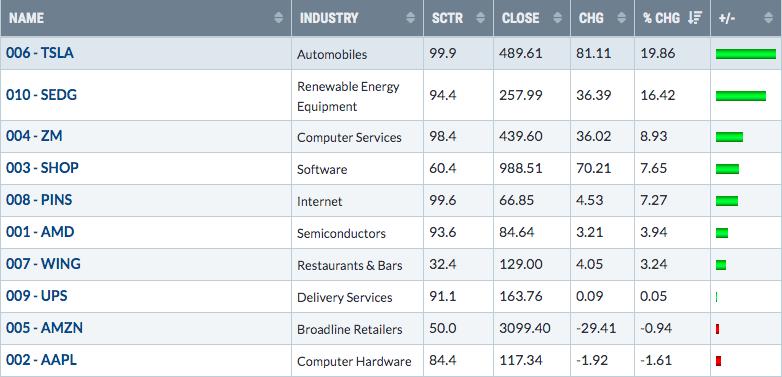Sort by +/- column arrow icon

[768, 18]
